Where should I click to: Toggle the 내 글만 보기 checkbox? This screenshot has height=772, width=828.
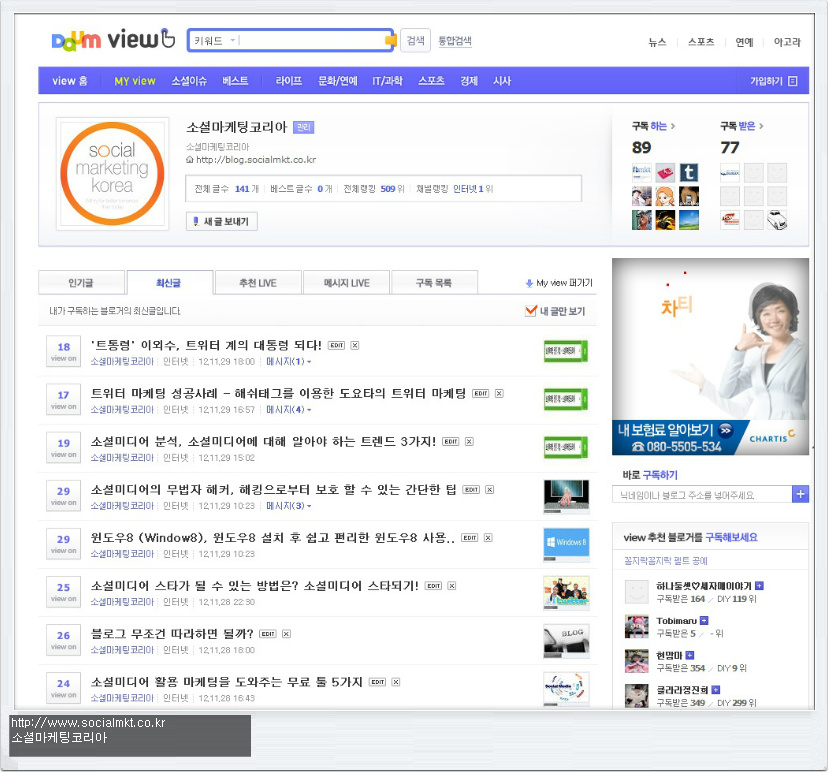coord(531,310)
